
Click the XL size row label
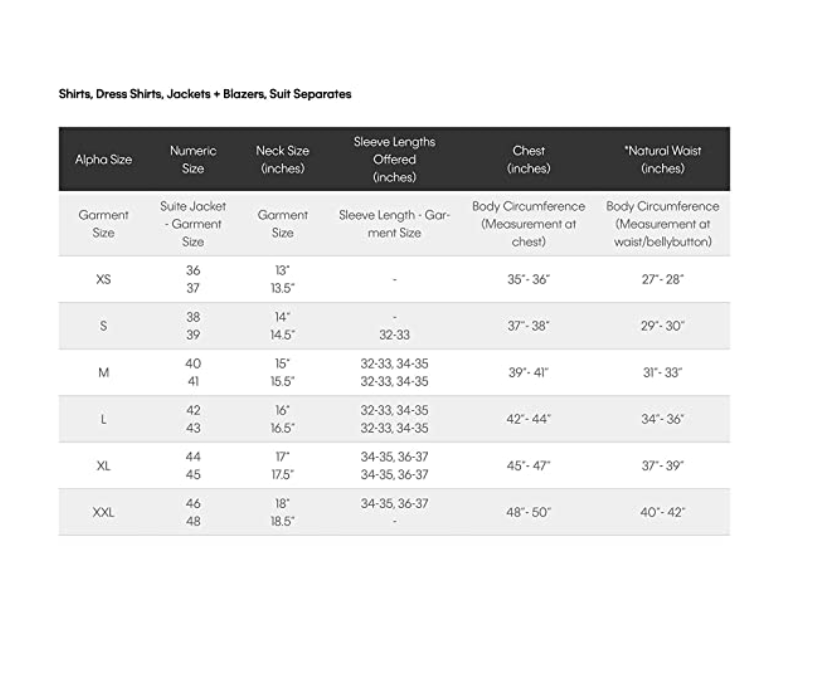pos(103,466)
